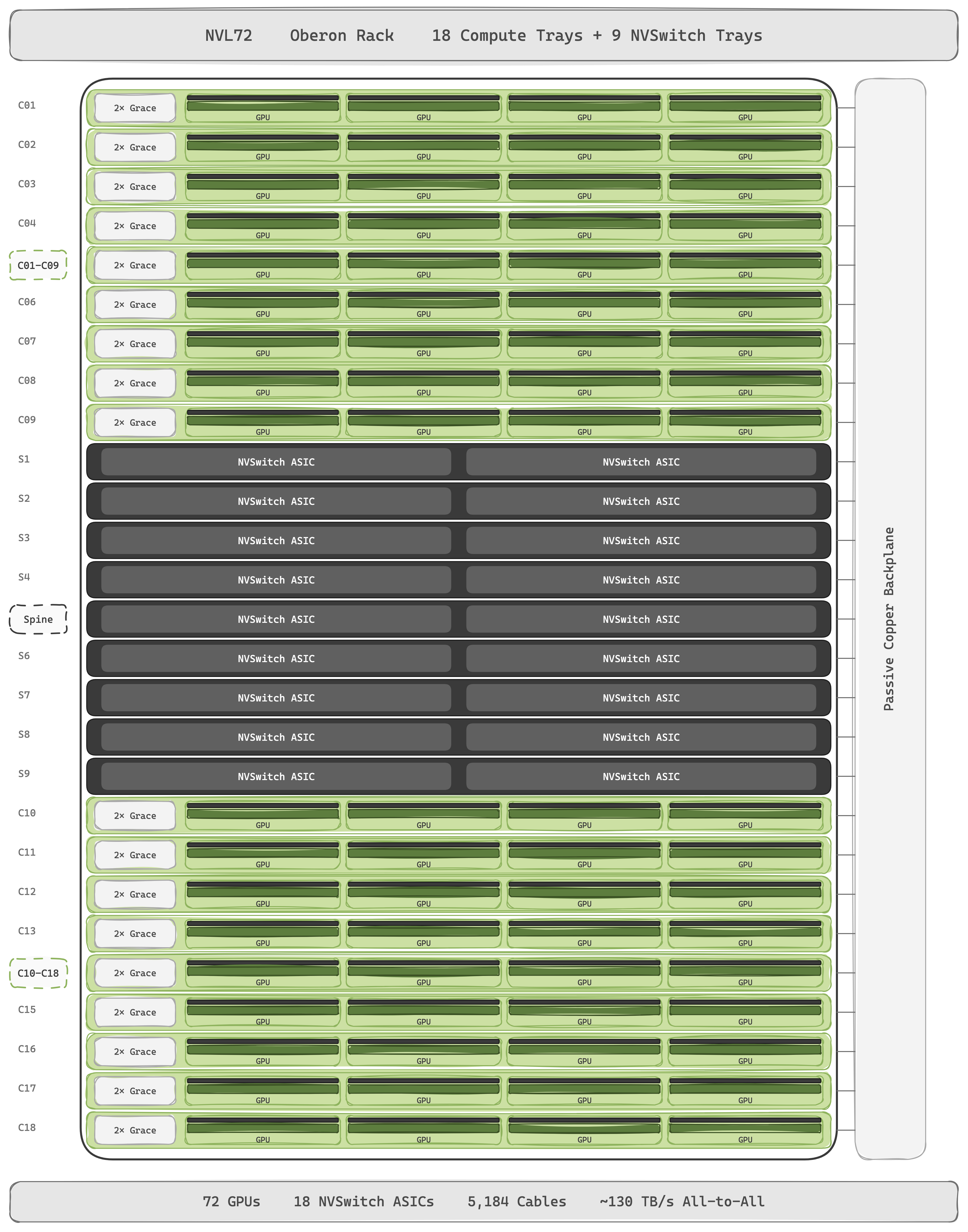The width and height of the screenshot is (968, 1232).
Task: Select the C13 row label
Action: pyautogui.click(x=27, y=931)
